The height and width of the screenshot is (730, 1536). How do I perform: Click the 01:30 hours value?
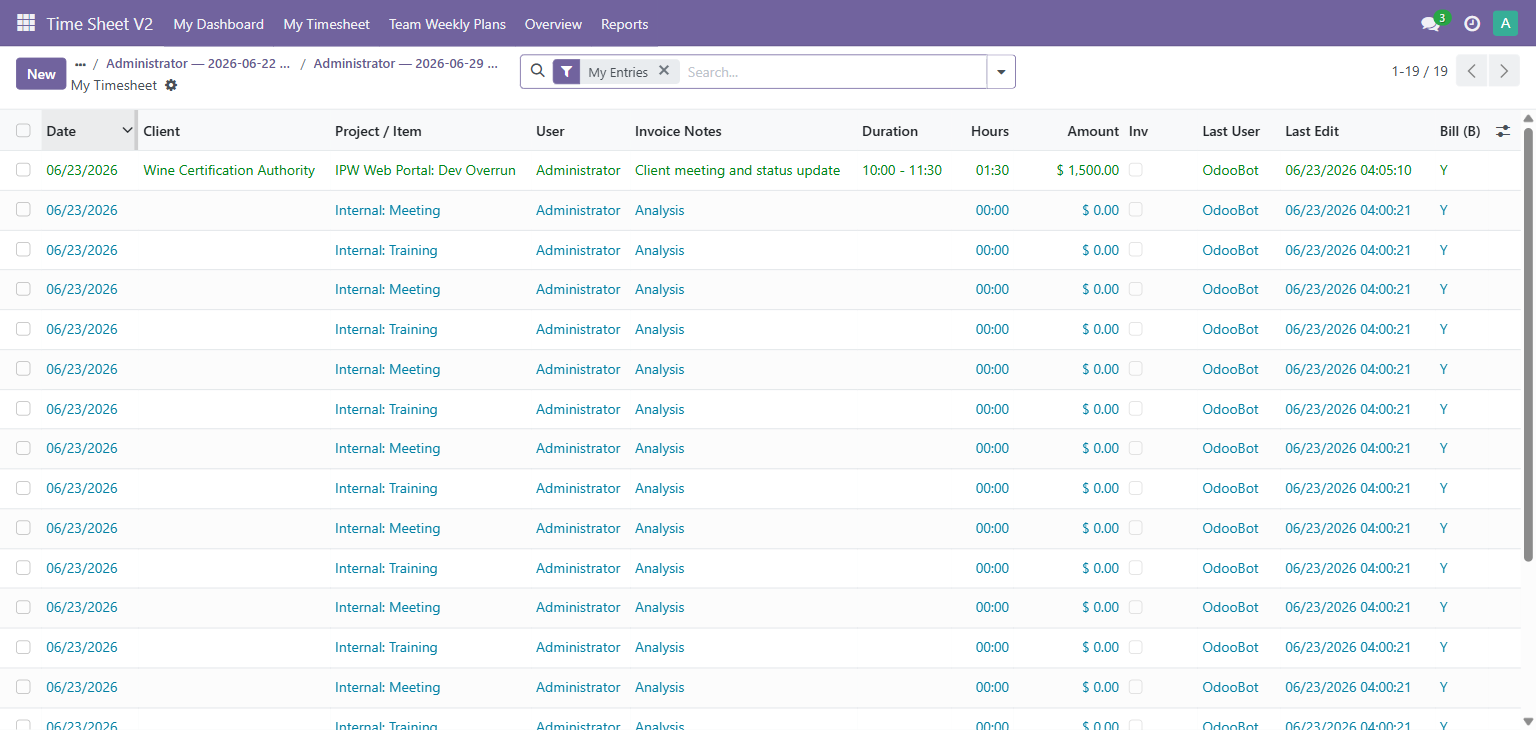click(x=992, y=170)
